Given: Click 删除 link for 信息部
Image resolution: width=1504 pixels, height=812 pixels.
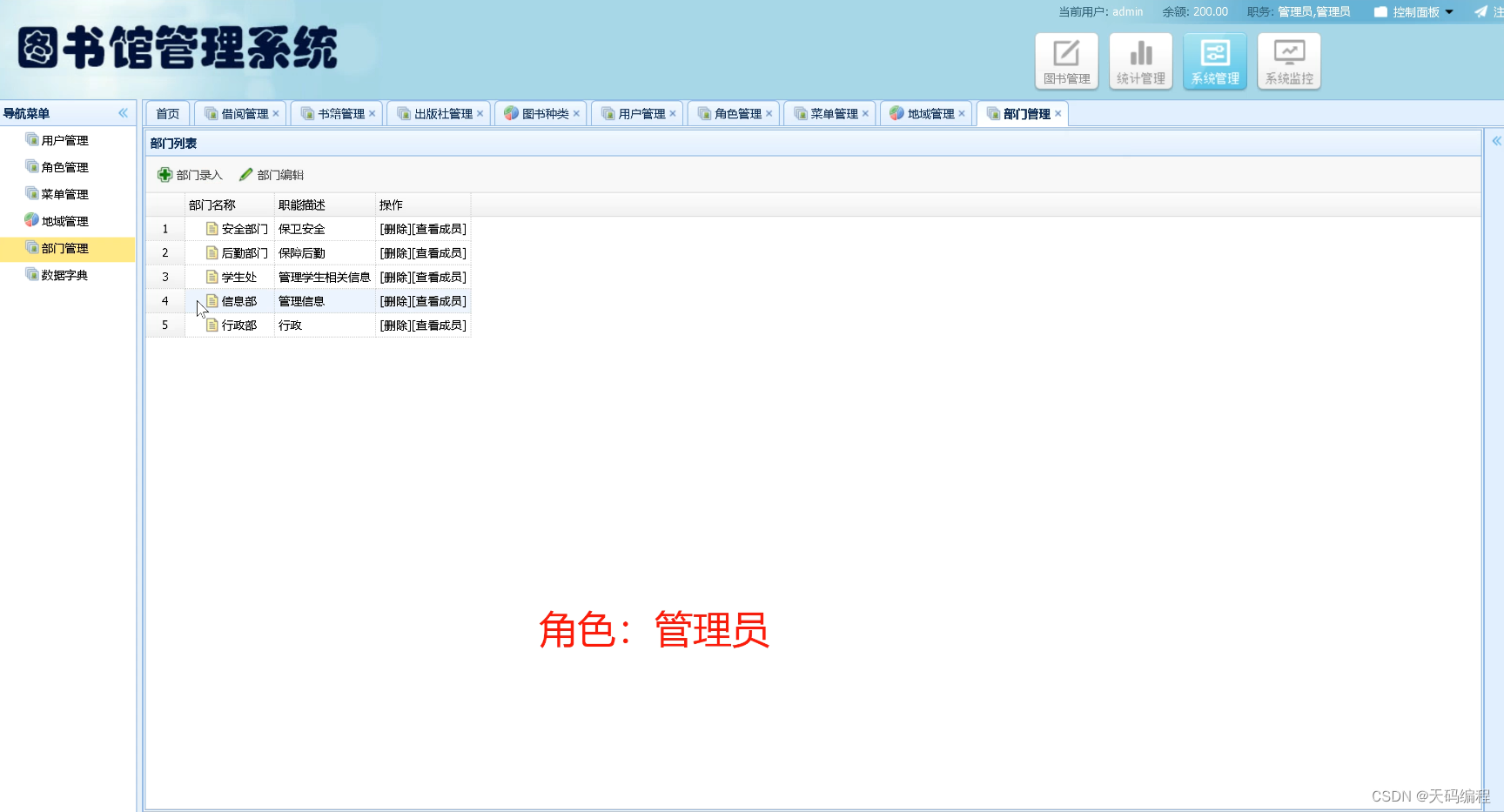Looking at the screenshot, I should click(395, 301).
